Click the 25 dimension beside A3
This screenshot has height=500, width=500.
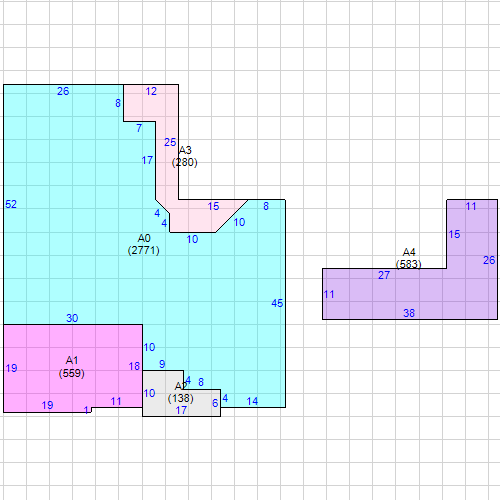click(x=170, y=142)
